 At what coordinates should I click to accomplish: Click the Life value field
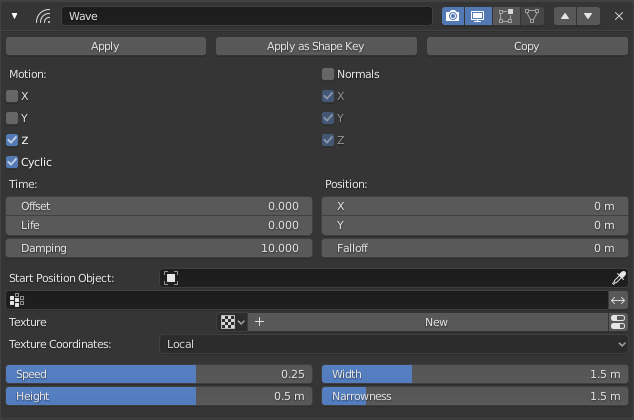pos(159,225)
